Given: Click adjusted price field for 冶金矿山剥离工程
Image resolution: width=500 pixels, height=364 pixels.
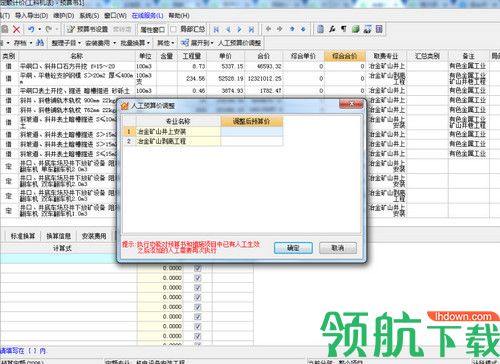Looking at the screenshot, I should coord(252,141).
